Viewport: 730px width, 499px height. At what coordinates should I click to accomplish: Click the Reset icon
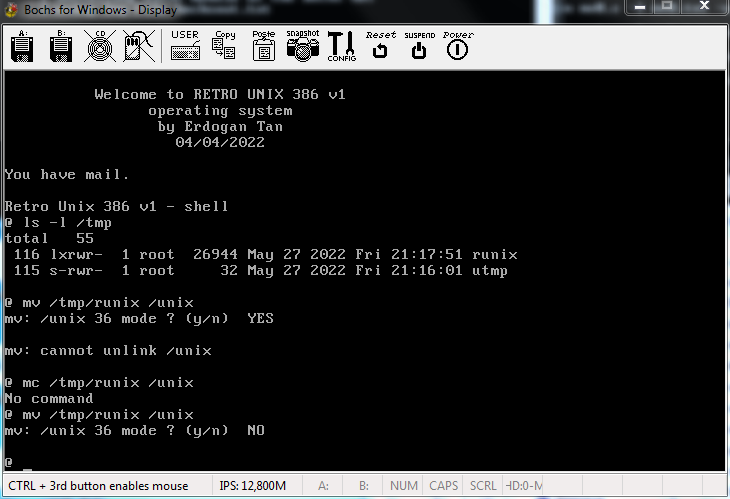click(x=380, y=46)
